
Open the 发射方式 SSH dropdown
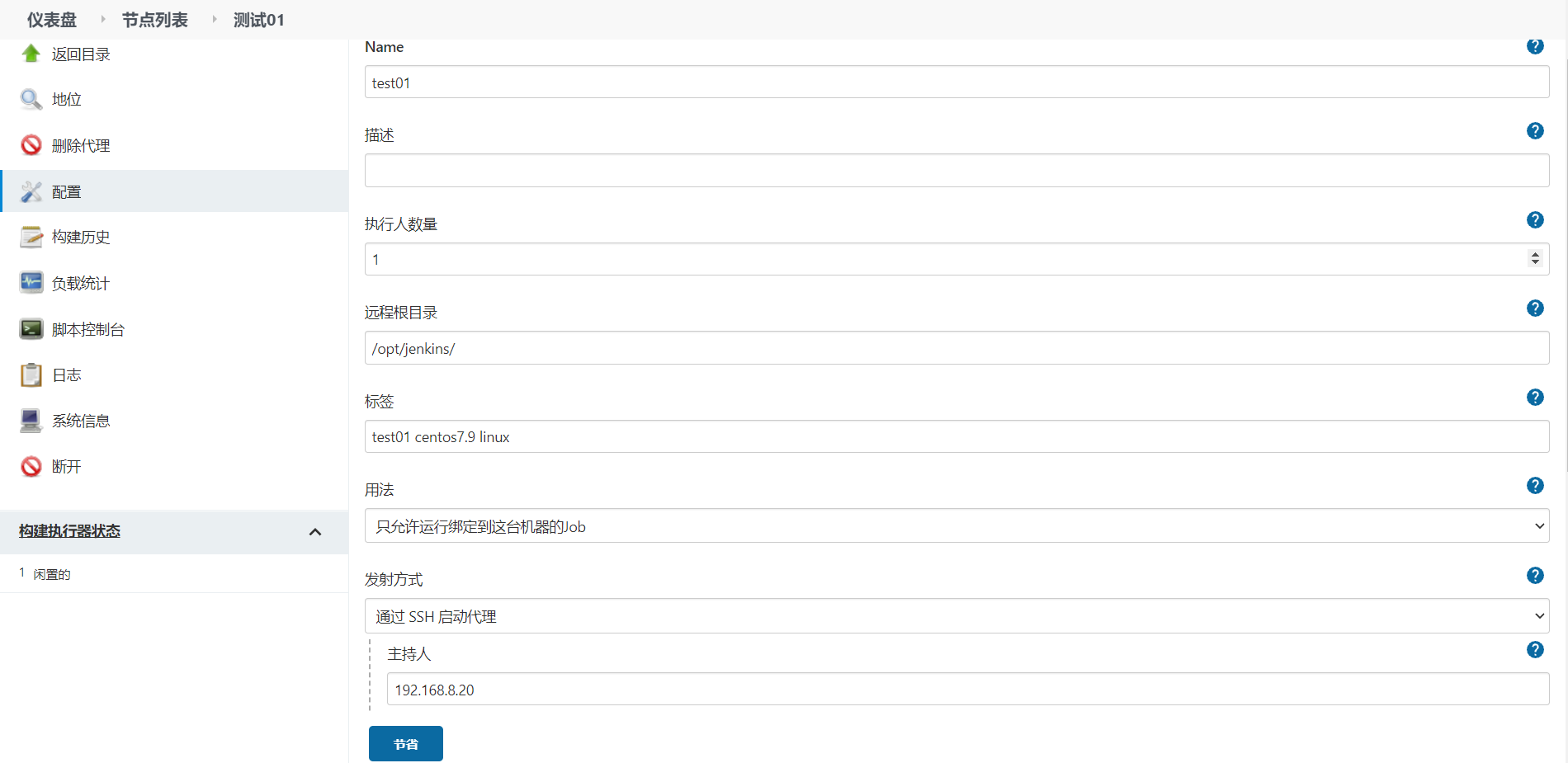956,616
